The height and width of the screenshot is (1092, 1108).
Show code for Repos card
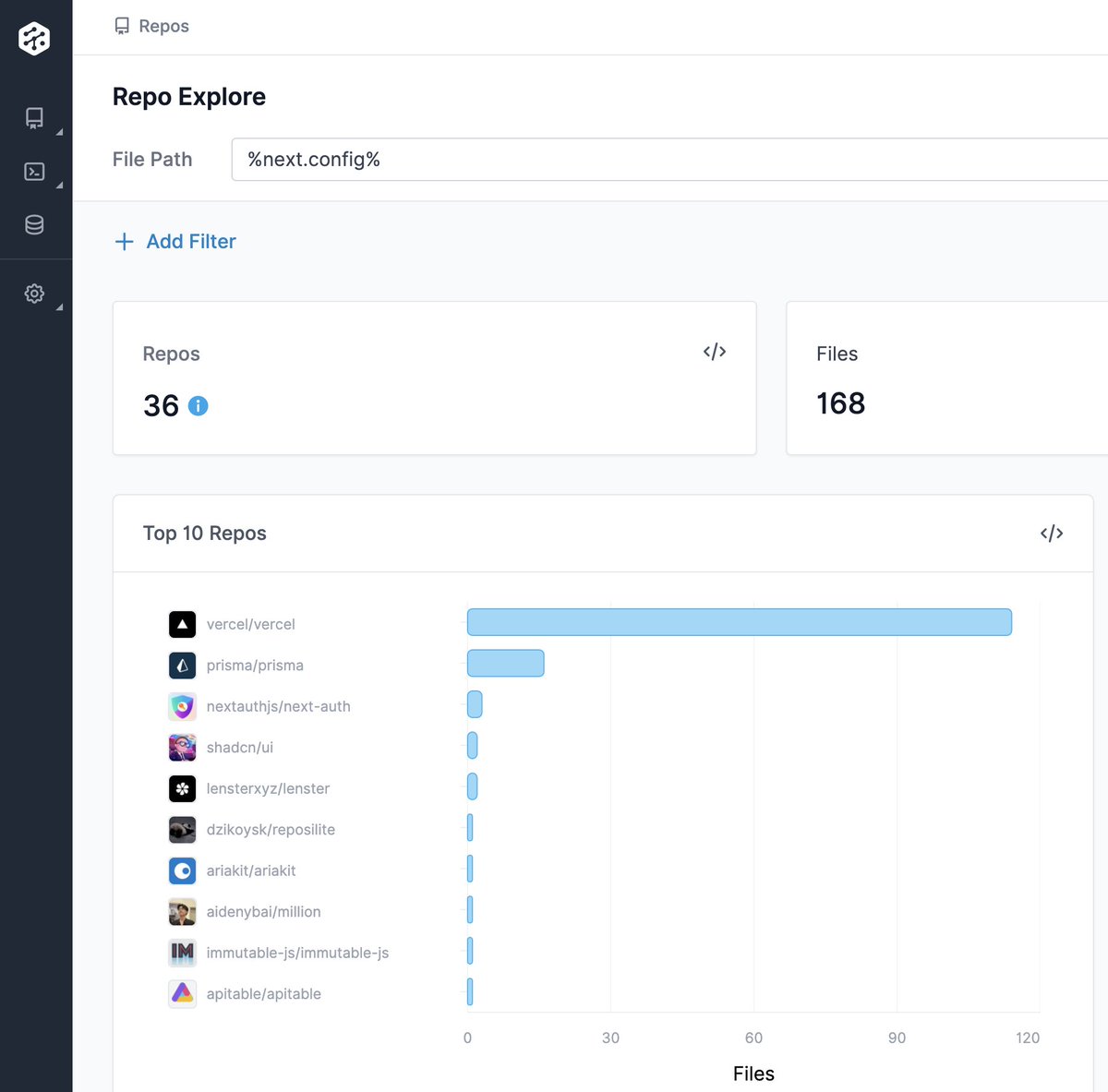[715, 352]
